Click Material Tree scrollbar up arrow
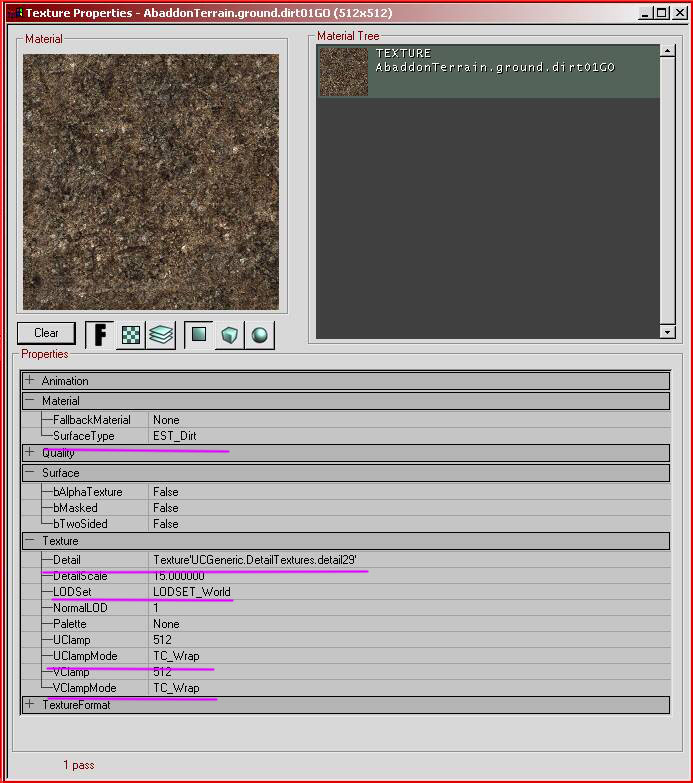The height and width of the screenshot is (783, 693). pyautogui.click(x=668, y=50)
